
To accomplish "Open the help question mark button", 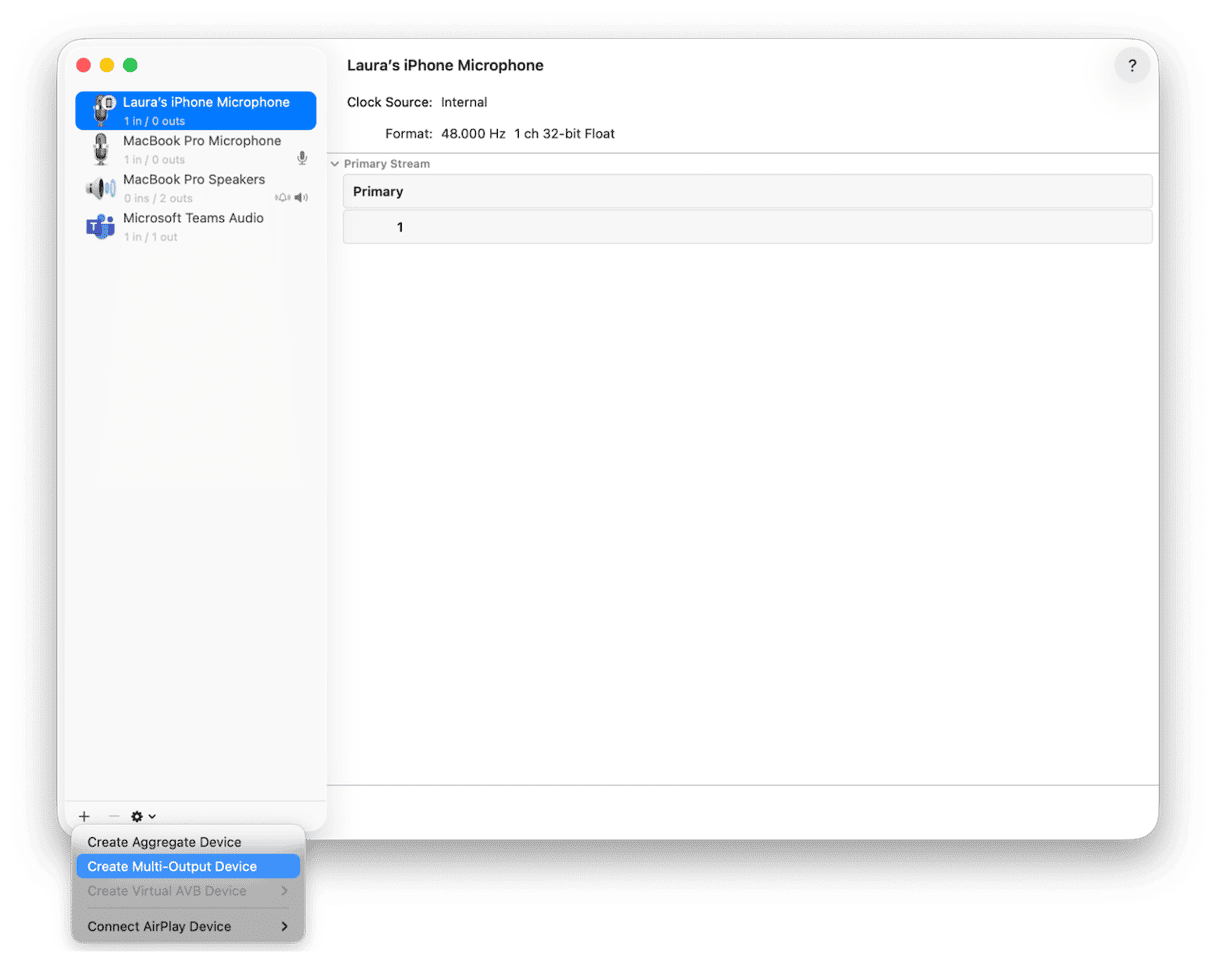I will [1132, 66].
